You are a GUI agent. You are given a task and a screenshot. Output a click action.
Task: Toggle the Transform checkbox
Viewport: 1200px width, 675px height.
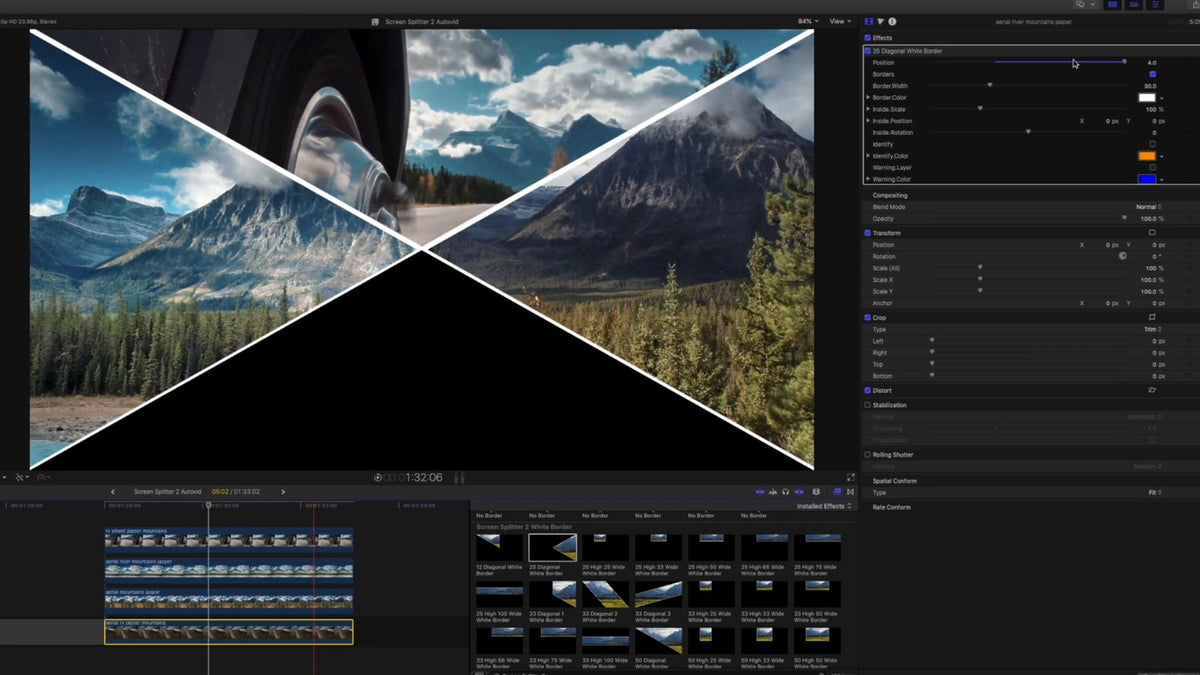point(867,233)
